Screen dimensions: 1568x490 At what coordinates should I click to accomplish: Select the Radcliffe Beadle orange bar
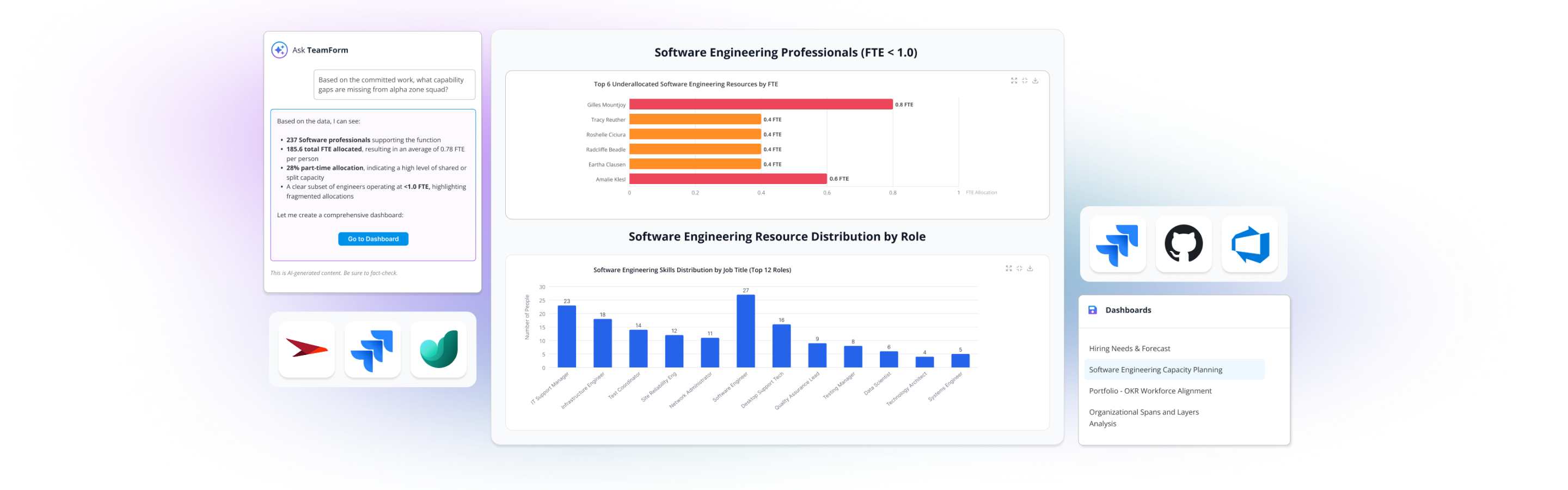[695, 149]
